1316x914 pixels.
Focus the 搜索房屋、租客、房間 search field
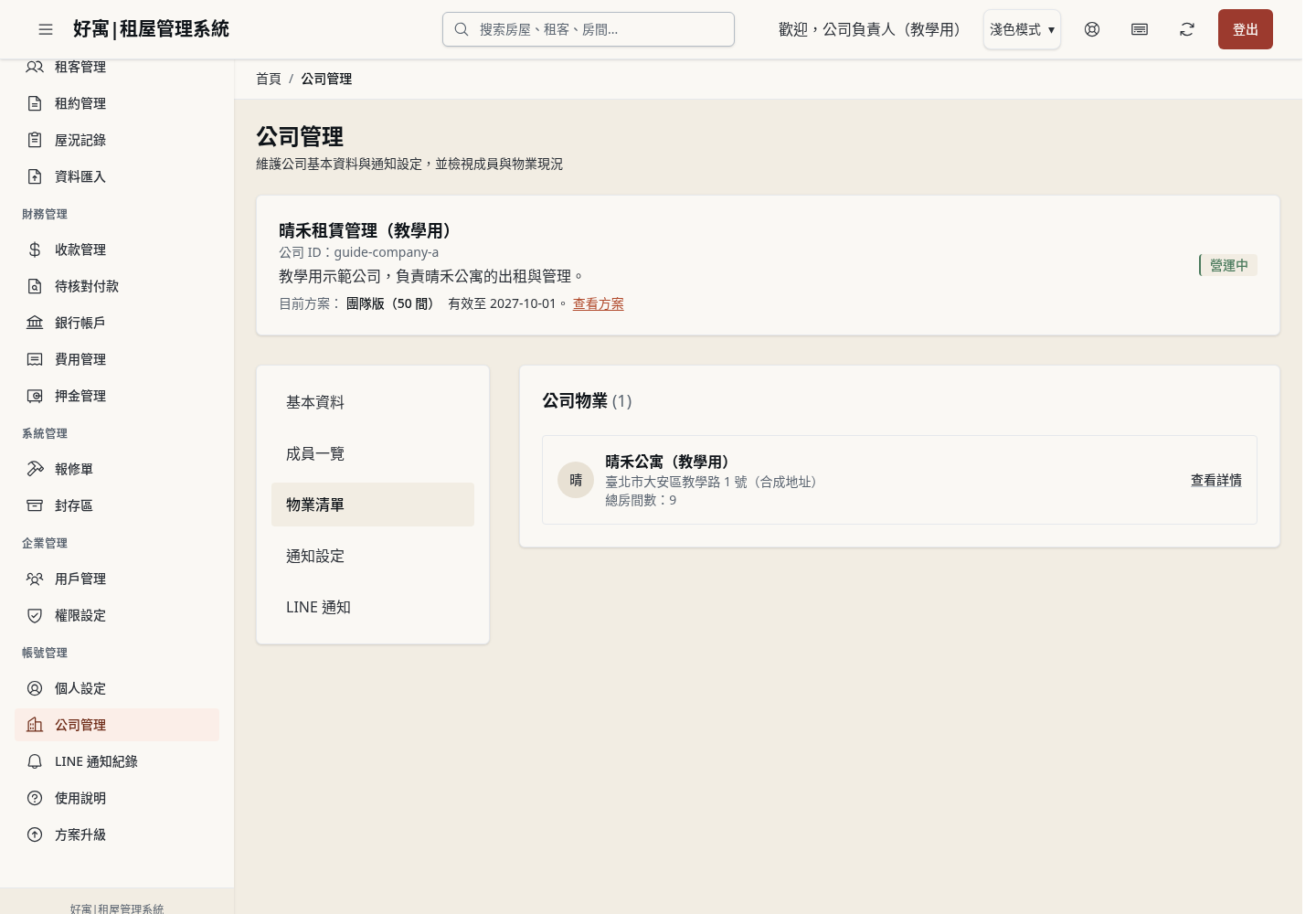pos(589,29)
